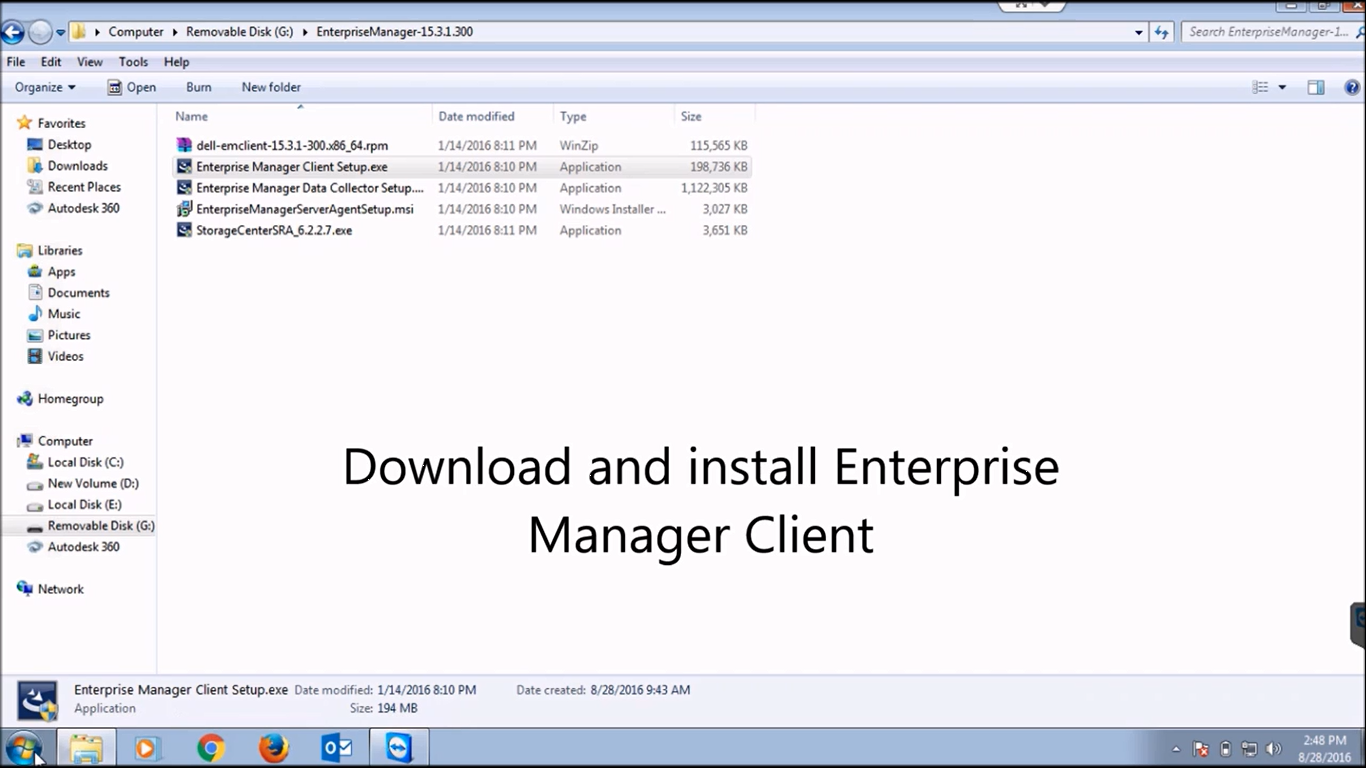This screenshot has height=768, width=1366.
Task: Sort files by the Type column header
Action: (x=614, y=117)
